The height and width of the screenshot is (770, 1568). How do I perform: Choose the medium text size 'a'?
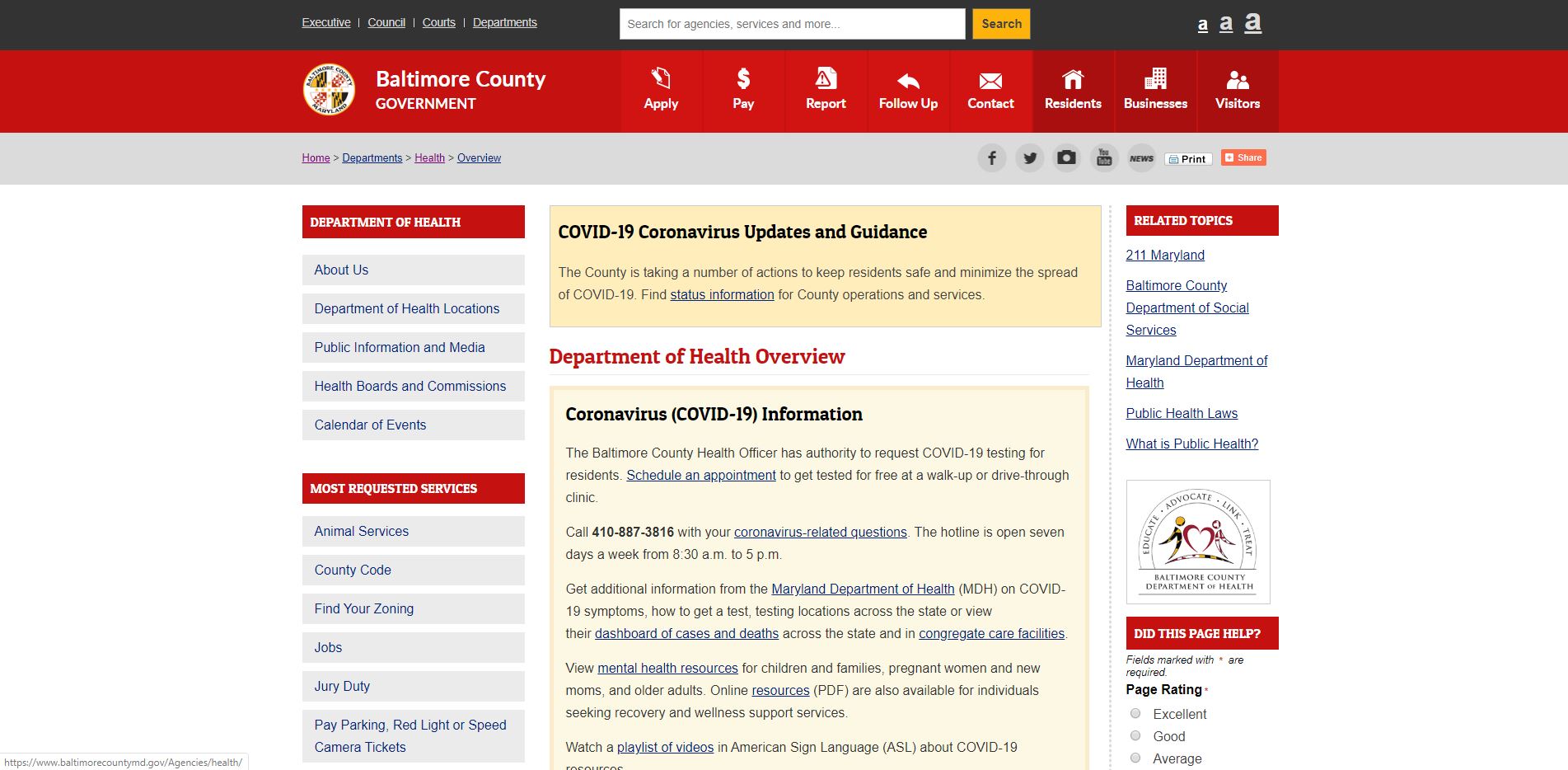point(1226,23)
